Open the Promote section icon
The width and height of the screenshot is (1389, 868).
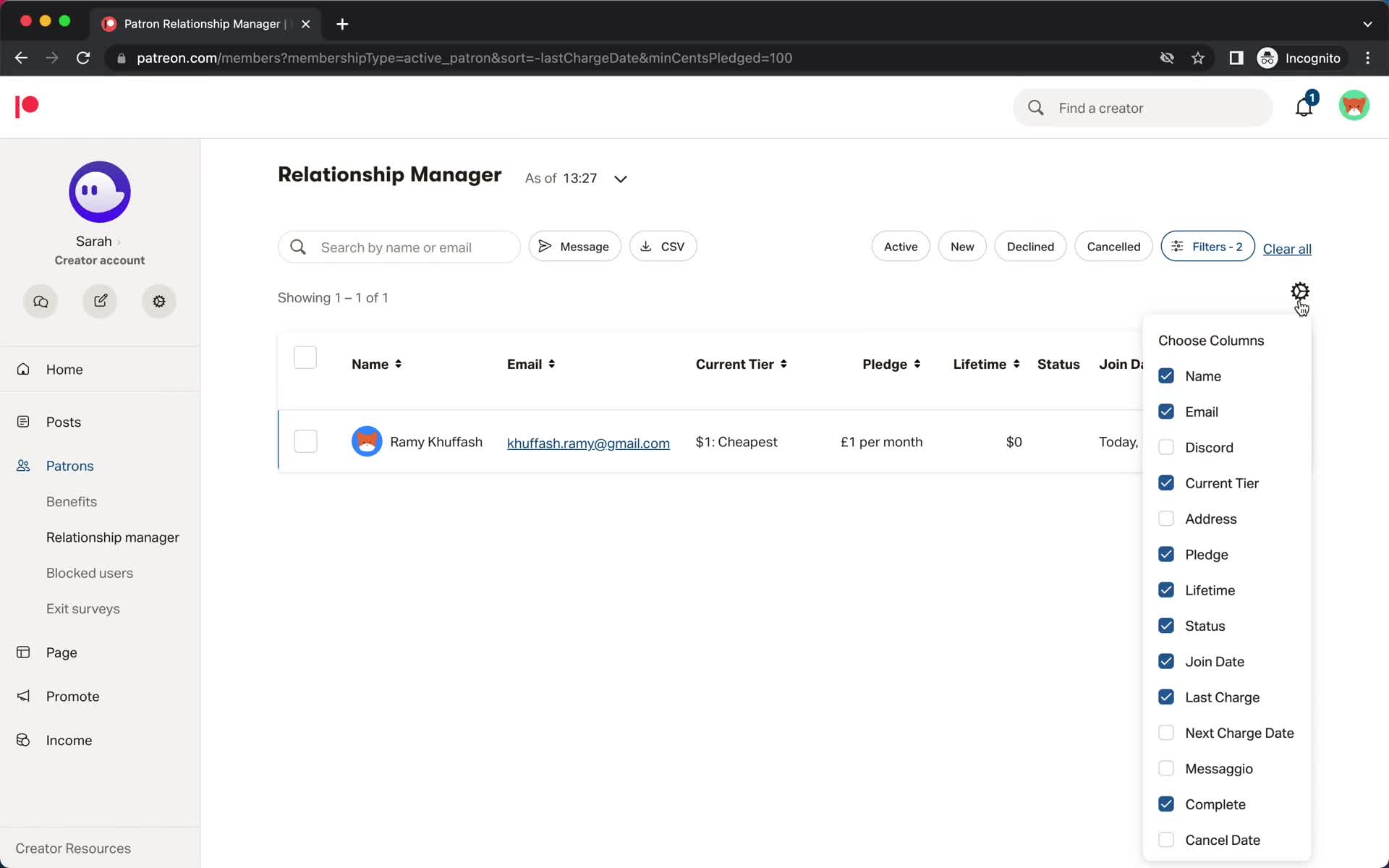pos(24,696)
